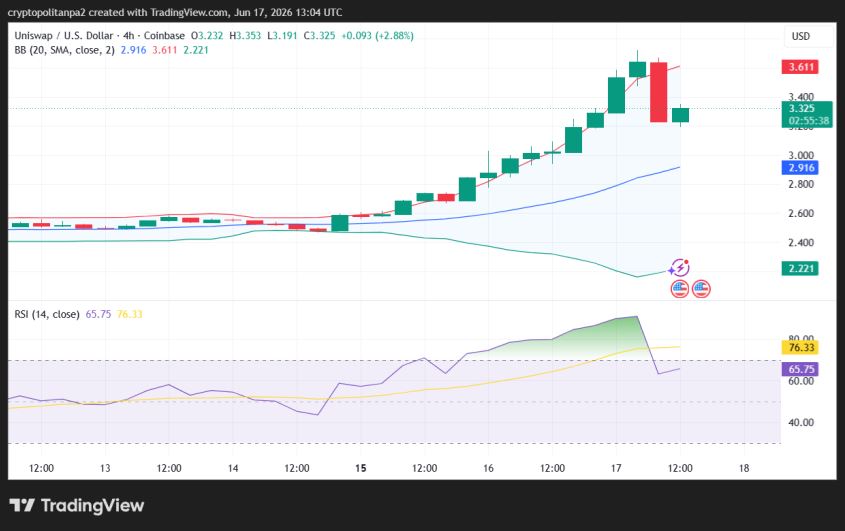Image resolution: width=845 pixels, height=531 pixels.
Task: Click the 2.600 price axis label
Action: pyautogui.click(x=801, y=213)
